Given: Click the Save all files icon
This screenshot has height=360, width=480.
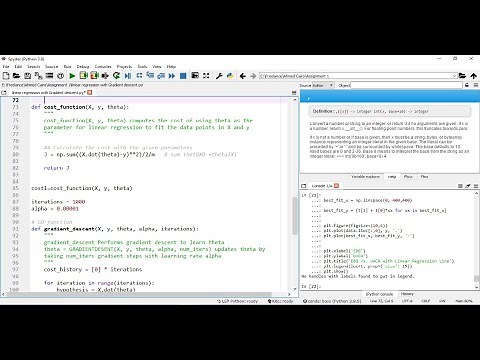Looking at the screenshot, I should (x=38, y=76).
